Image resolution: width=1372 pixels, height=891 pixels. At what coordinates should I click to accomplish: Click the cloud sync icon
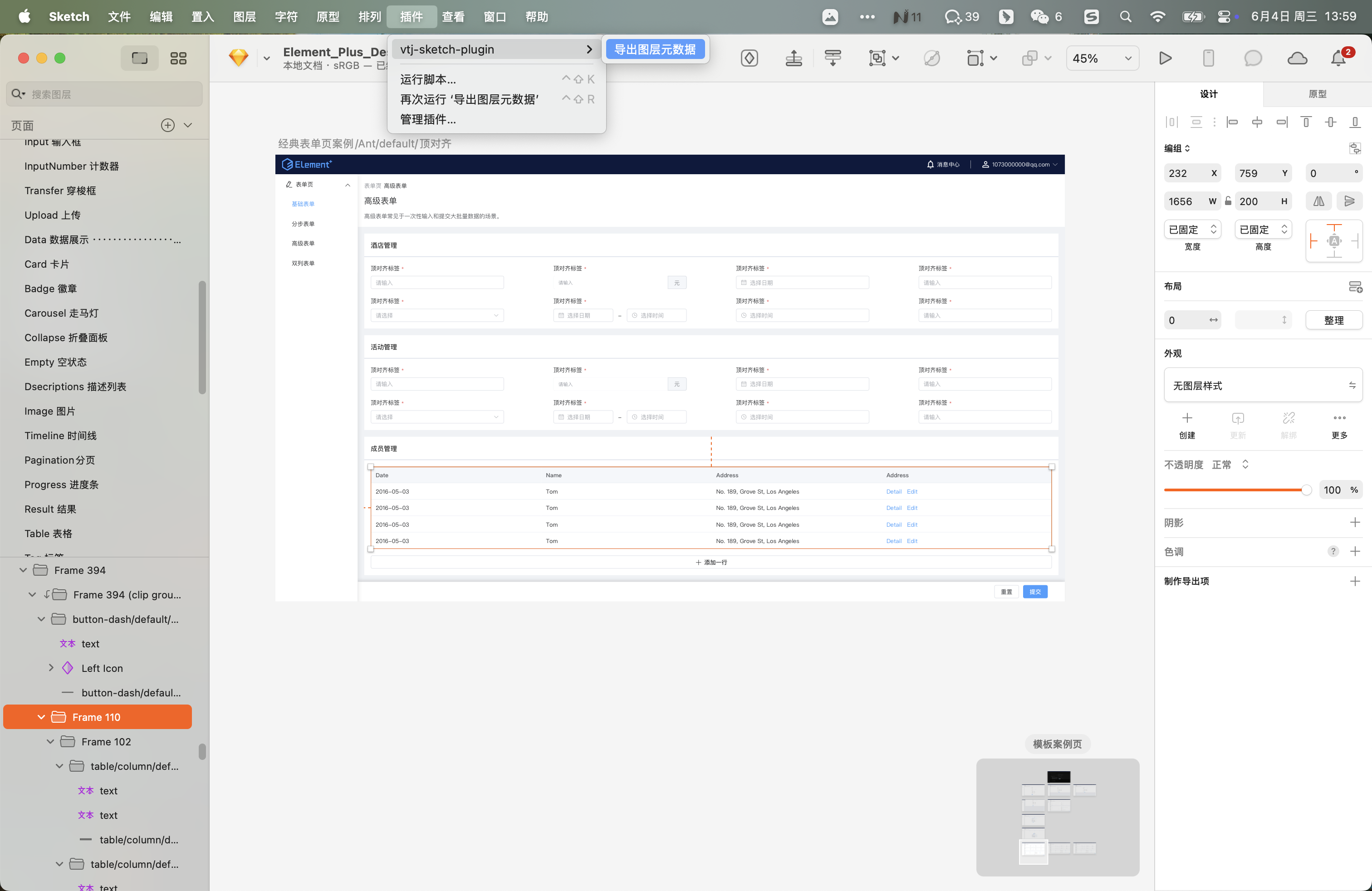tap(1297, 58)
